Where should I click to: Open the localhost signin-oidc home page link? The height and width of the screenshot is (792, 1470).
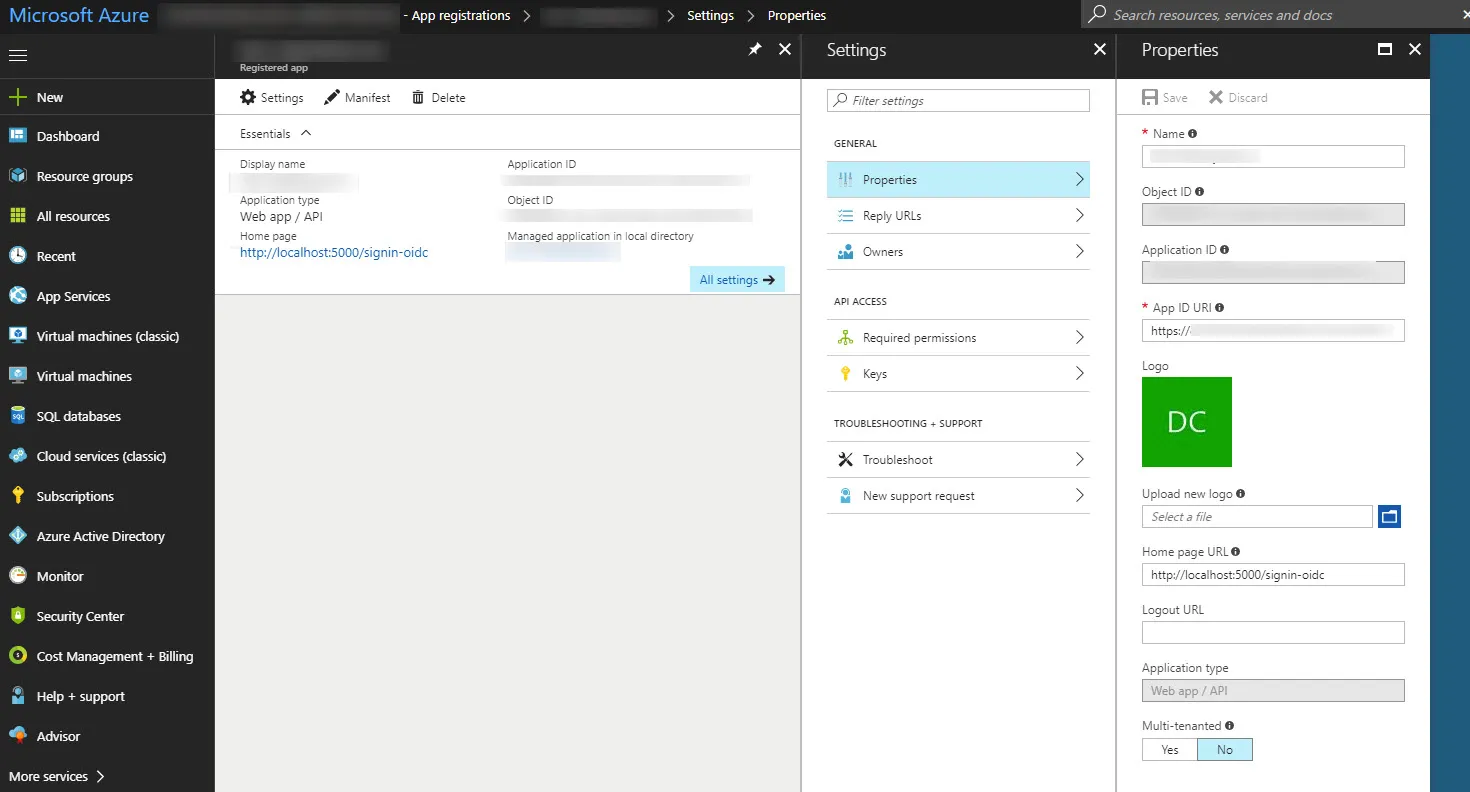click(334, 253)
